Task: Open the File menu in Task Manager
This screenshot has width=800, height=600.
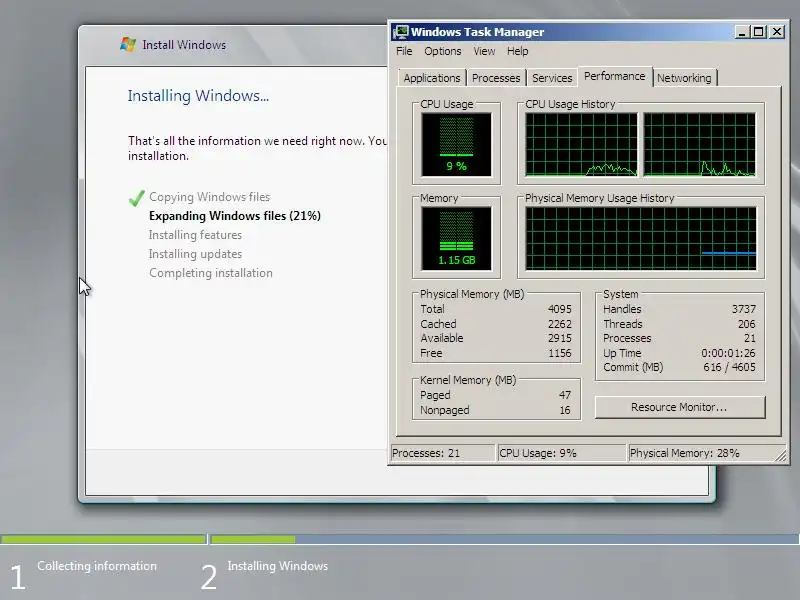Action: (404, 51)
